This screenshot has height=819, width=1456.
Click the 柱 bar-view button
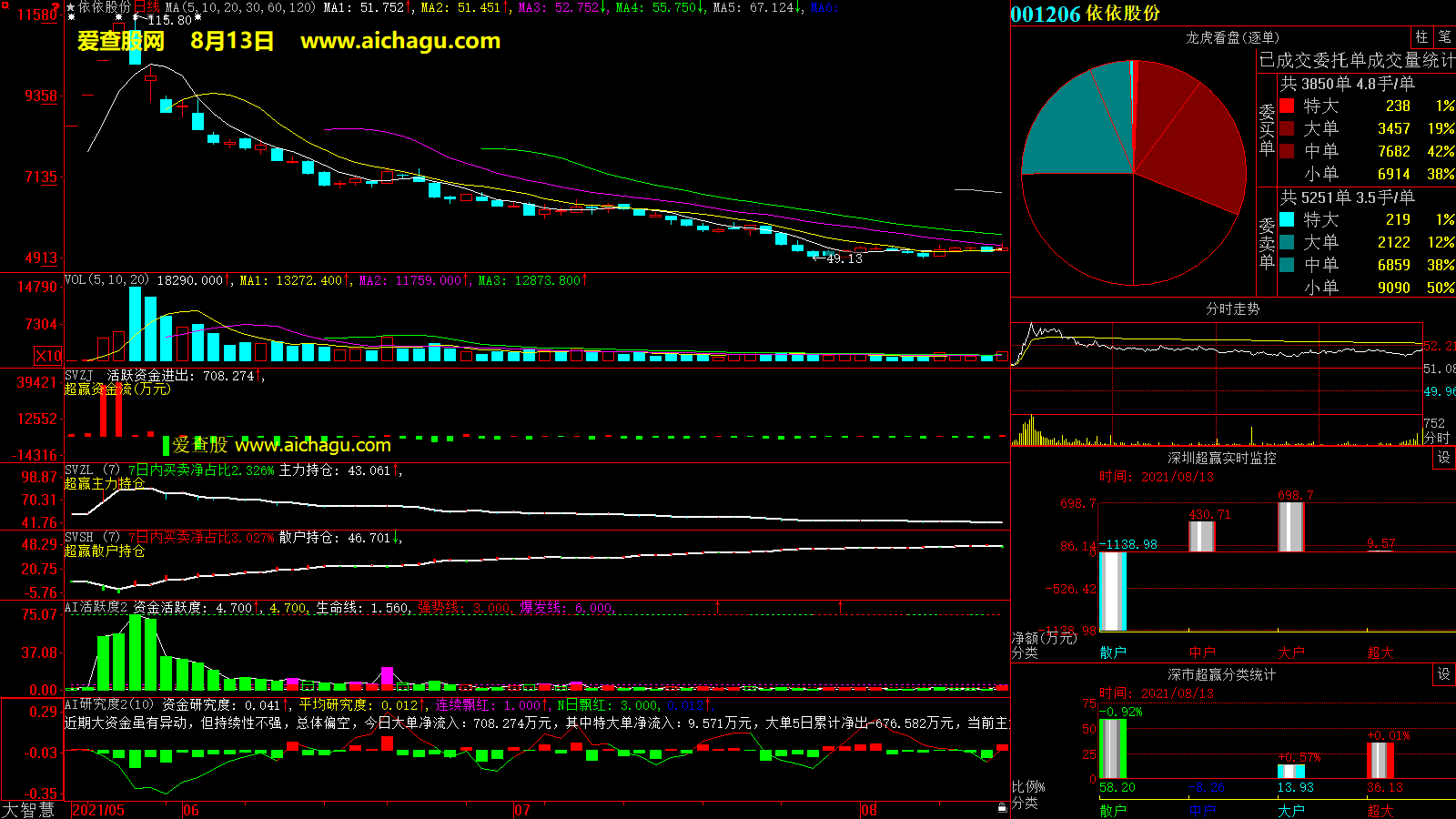(1421, 37)
